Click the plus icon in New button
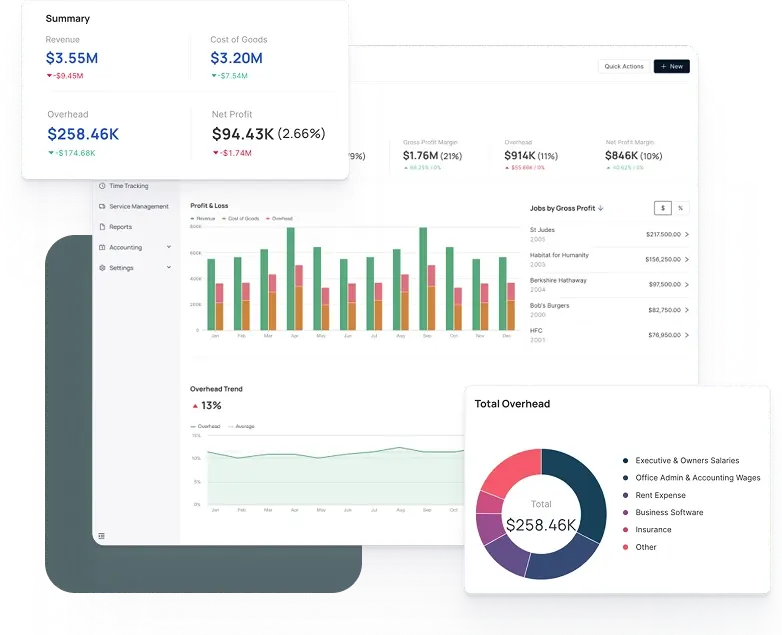The height and width of the screenshot is (635, 782). pos(663,66)
